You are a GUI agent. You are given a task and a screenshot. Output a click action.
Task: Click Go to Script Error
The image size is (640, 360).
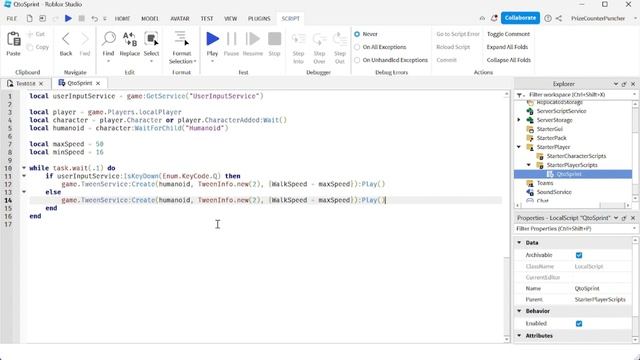[x=458, y=34]
